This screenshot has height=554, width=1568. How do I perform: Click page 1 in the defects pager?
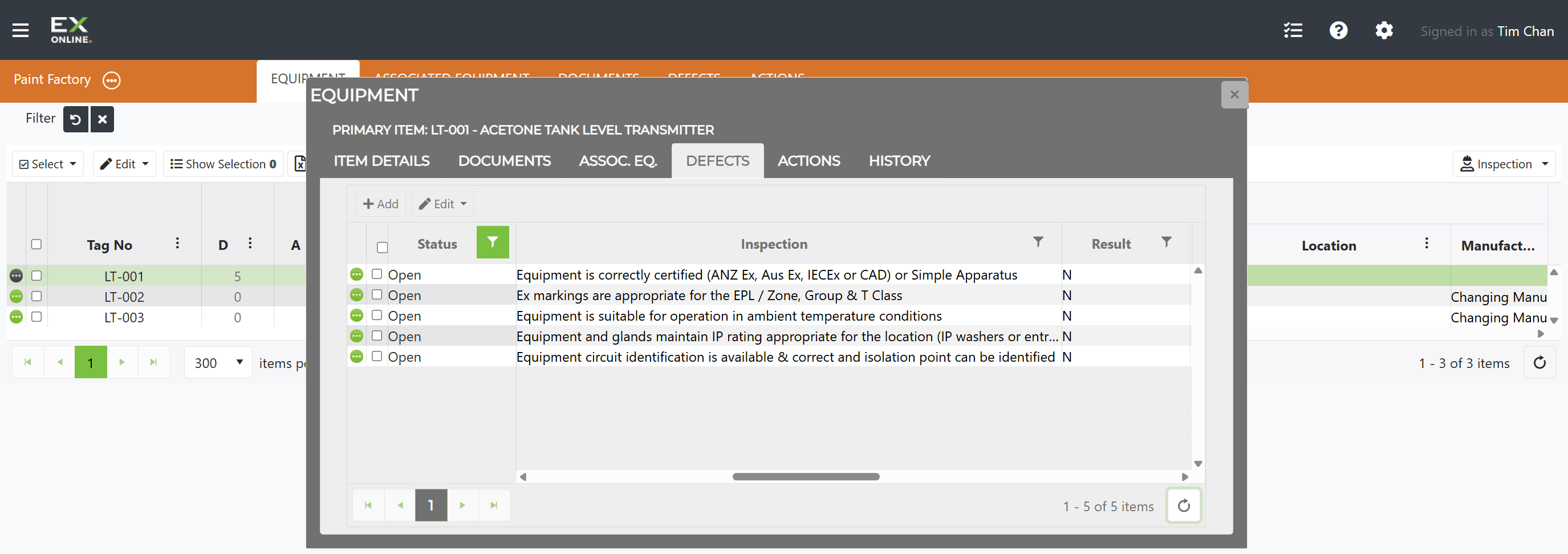[431, 506]
